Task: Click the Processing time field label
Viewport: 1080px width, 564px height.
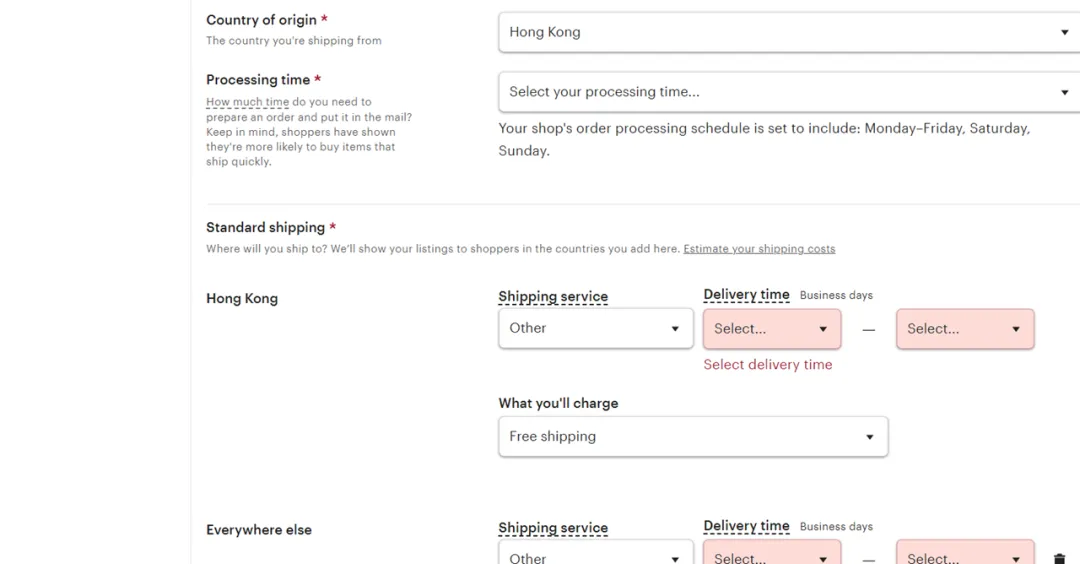Action: (258, 80)
